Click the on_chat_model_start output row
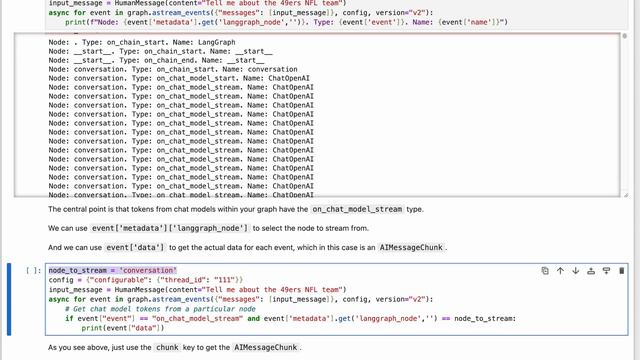Image resolution: width=640 pixels, height=360 pixels. pos(179,78)
